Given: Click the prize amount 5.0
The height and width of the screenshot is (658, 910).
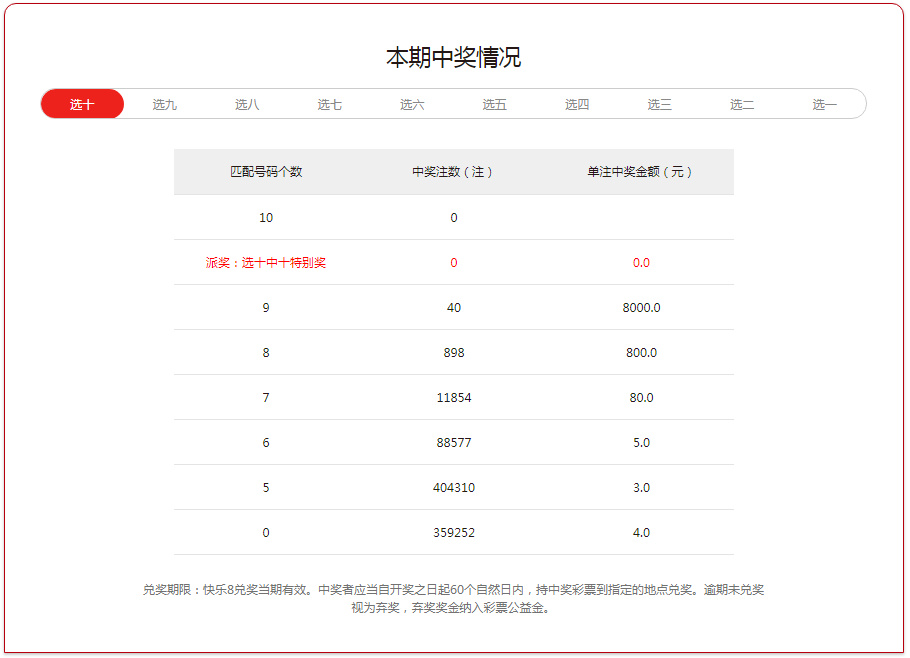Looking at the screenshot, I should [641, 443].
